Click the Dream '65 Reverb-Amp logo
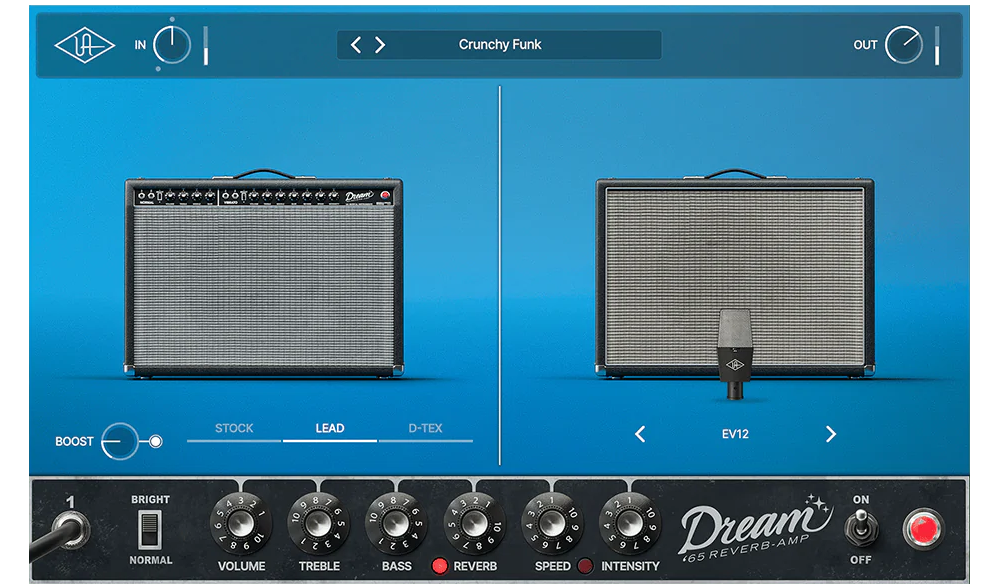 tap(756, 528)
